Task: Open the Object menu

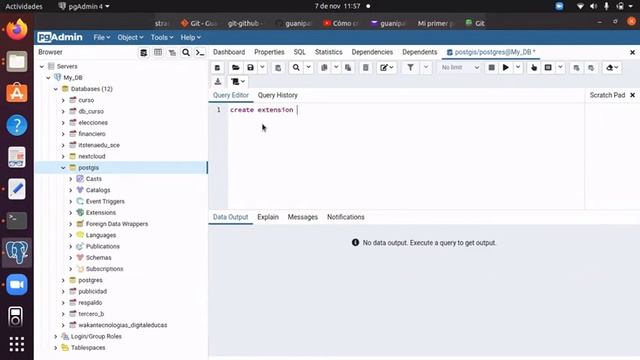Action: (x=130, y=38)
